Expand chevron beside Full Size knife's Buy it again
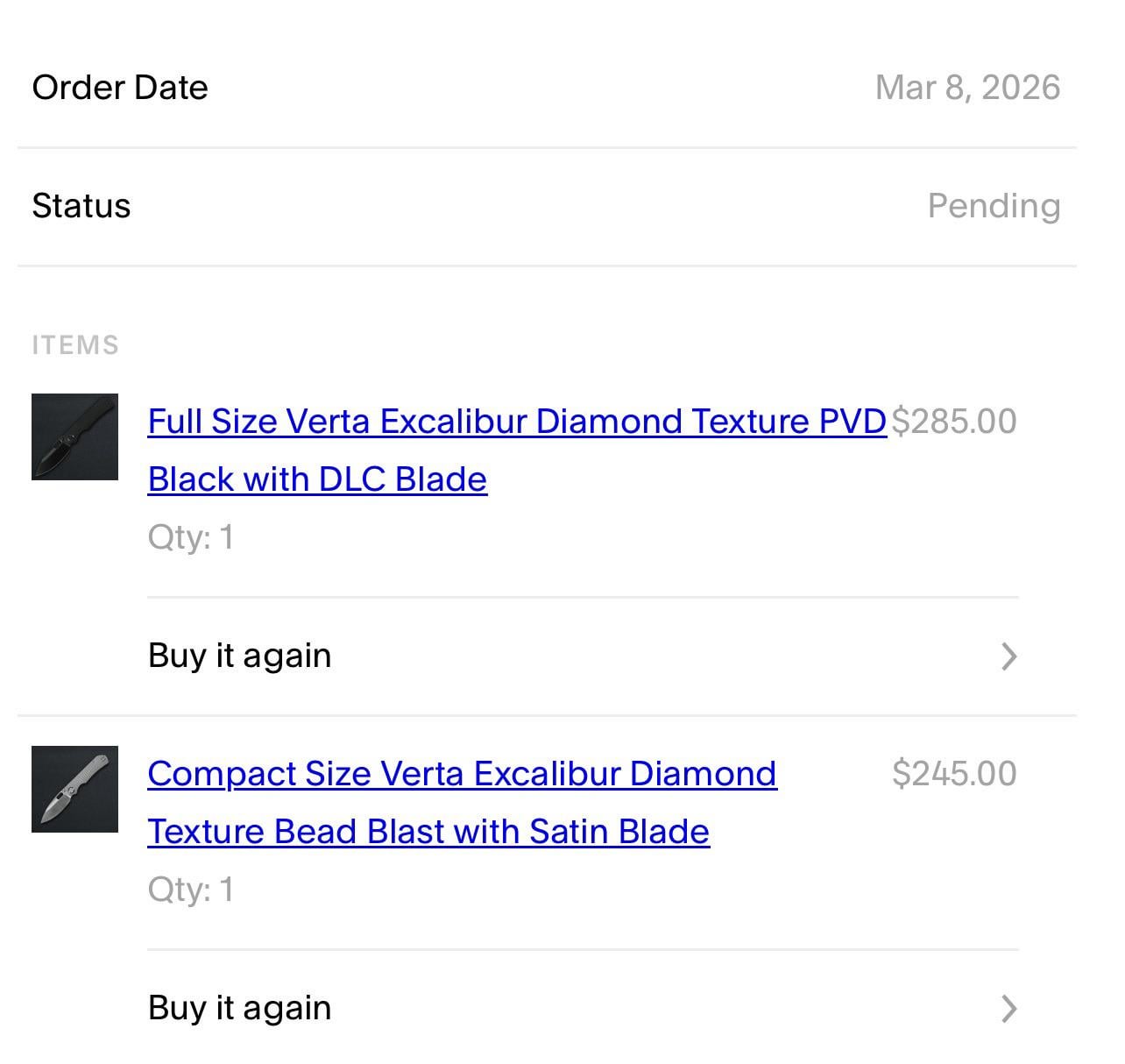The width and height of the screenshot is (1125, 1064). 1008,656
